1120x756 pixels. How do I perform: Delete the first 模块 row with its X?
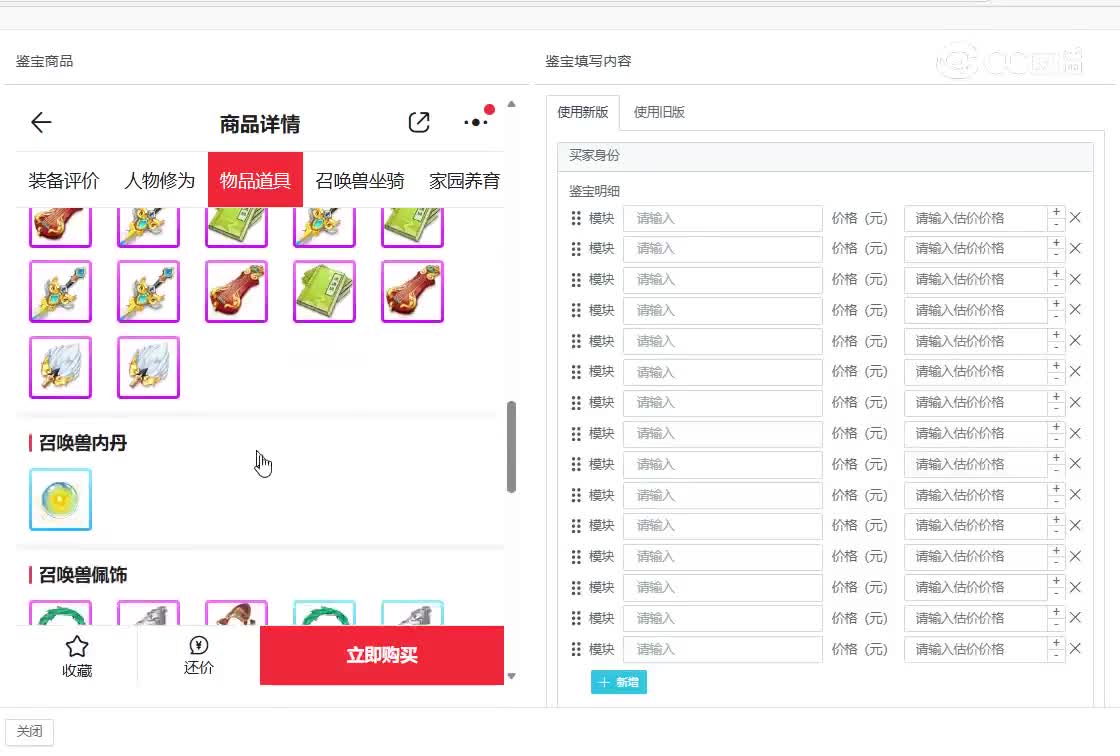click(1075, 218)
